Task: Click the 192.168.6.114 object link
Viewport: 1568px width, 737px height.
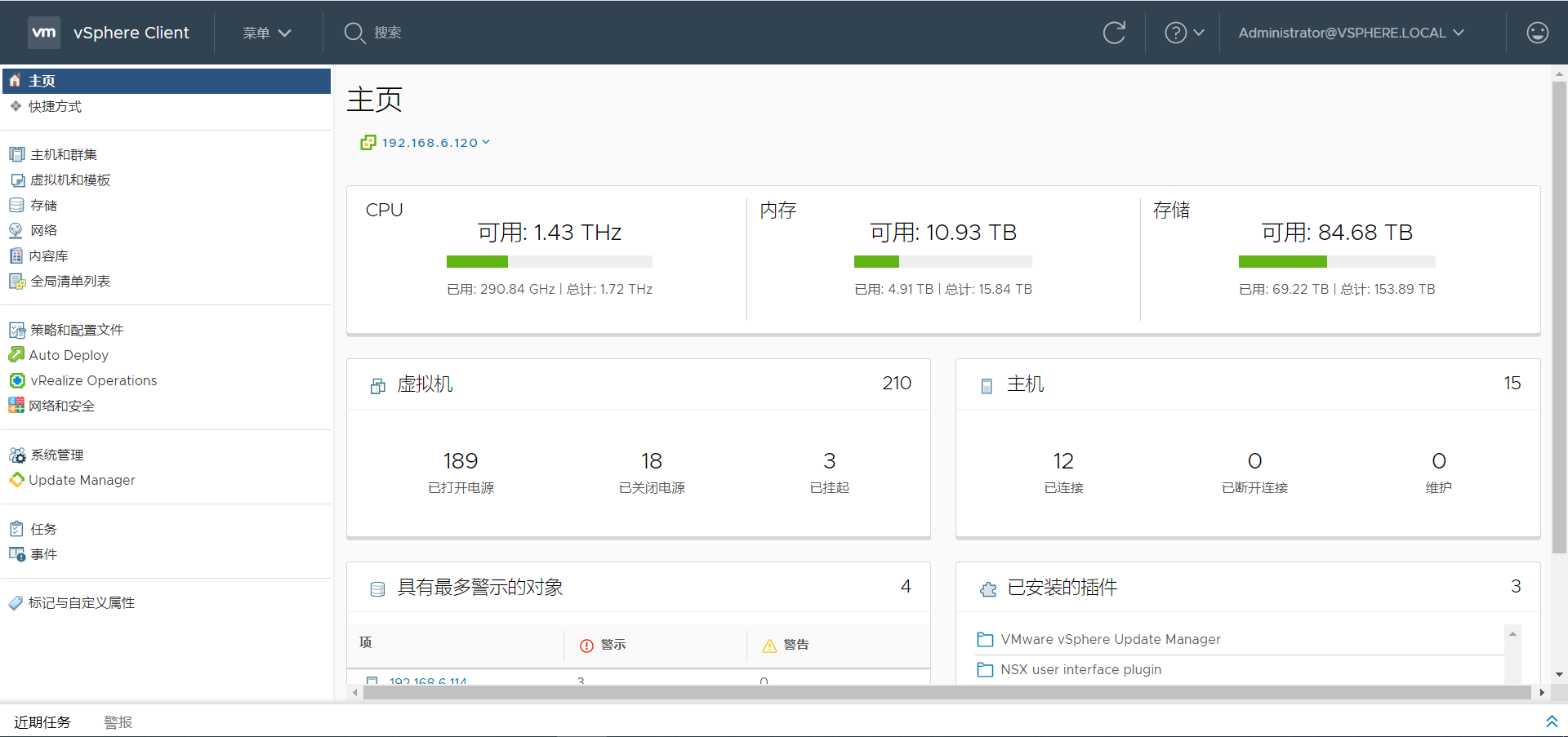Action: pyautogui.click(x=428, y=680)
